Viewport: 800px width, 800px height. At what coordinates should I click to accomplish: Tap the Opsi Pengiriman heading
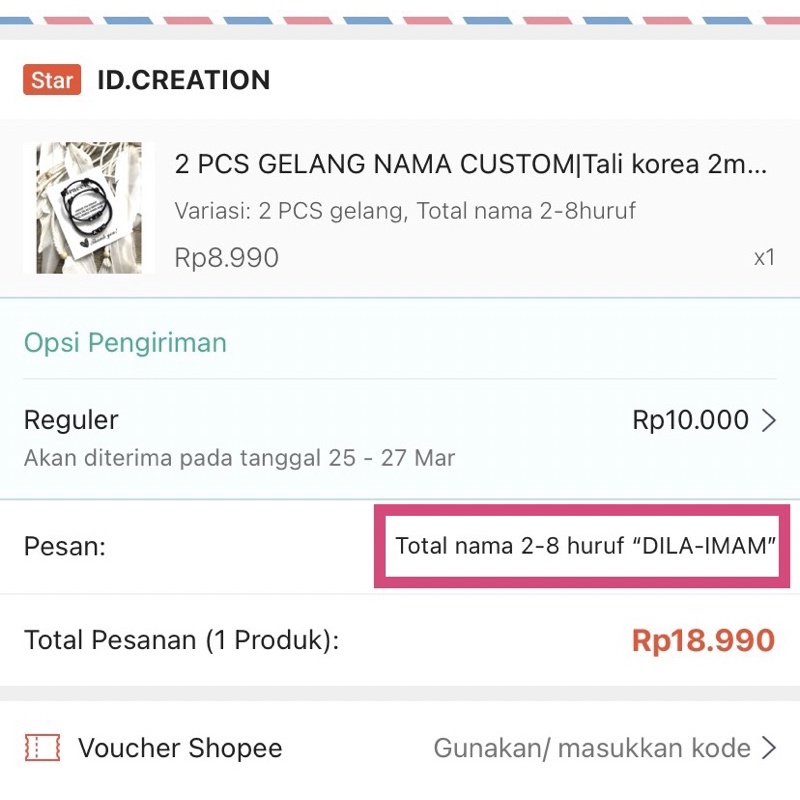point(125,343)
